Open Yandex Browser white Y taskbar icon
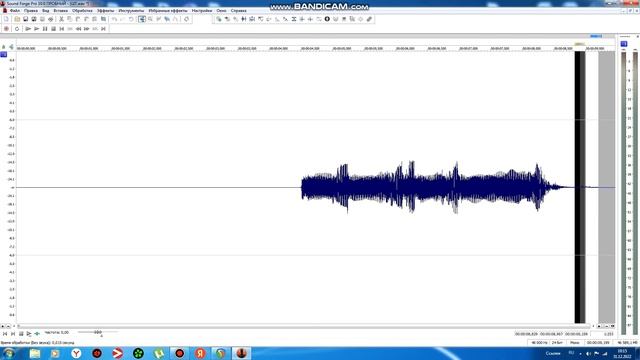The height and width of the screenshot is (360, 640). pyautogui.click(x=76, y=353)
